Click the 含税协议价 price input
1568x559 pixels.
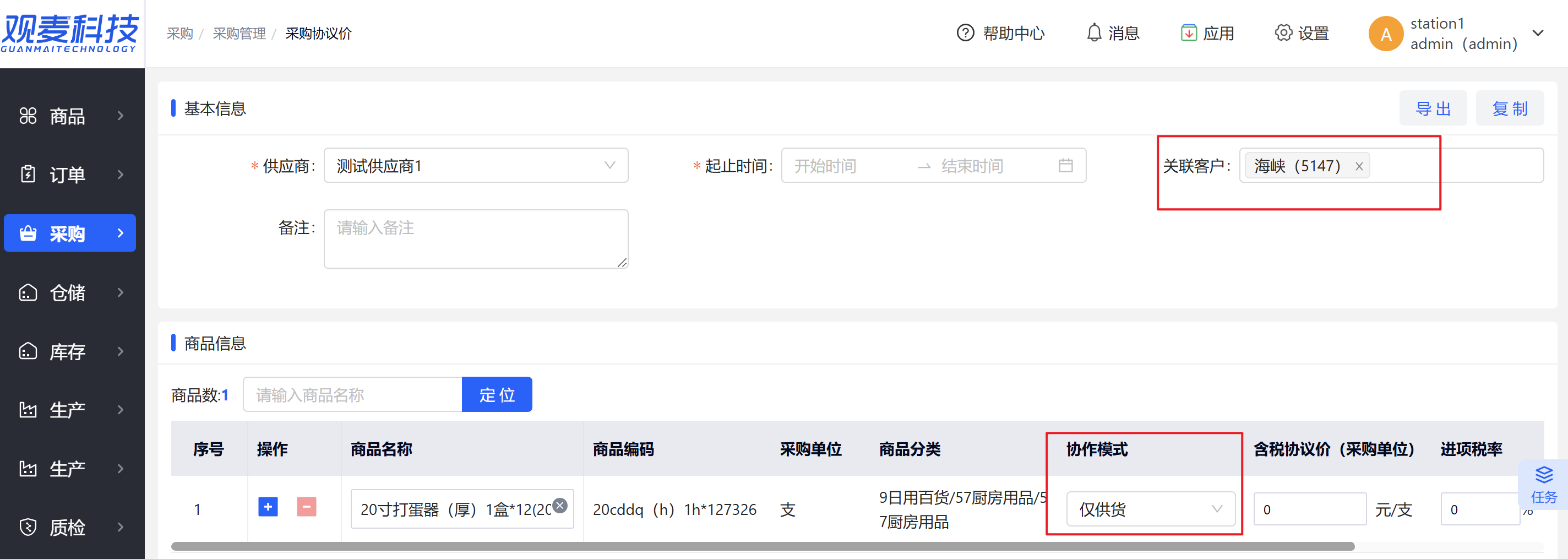coord(1310,509)
